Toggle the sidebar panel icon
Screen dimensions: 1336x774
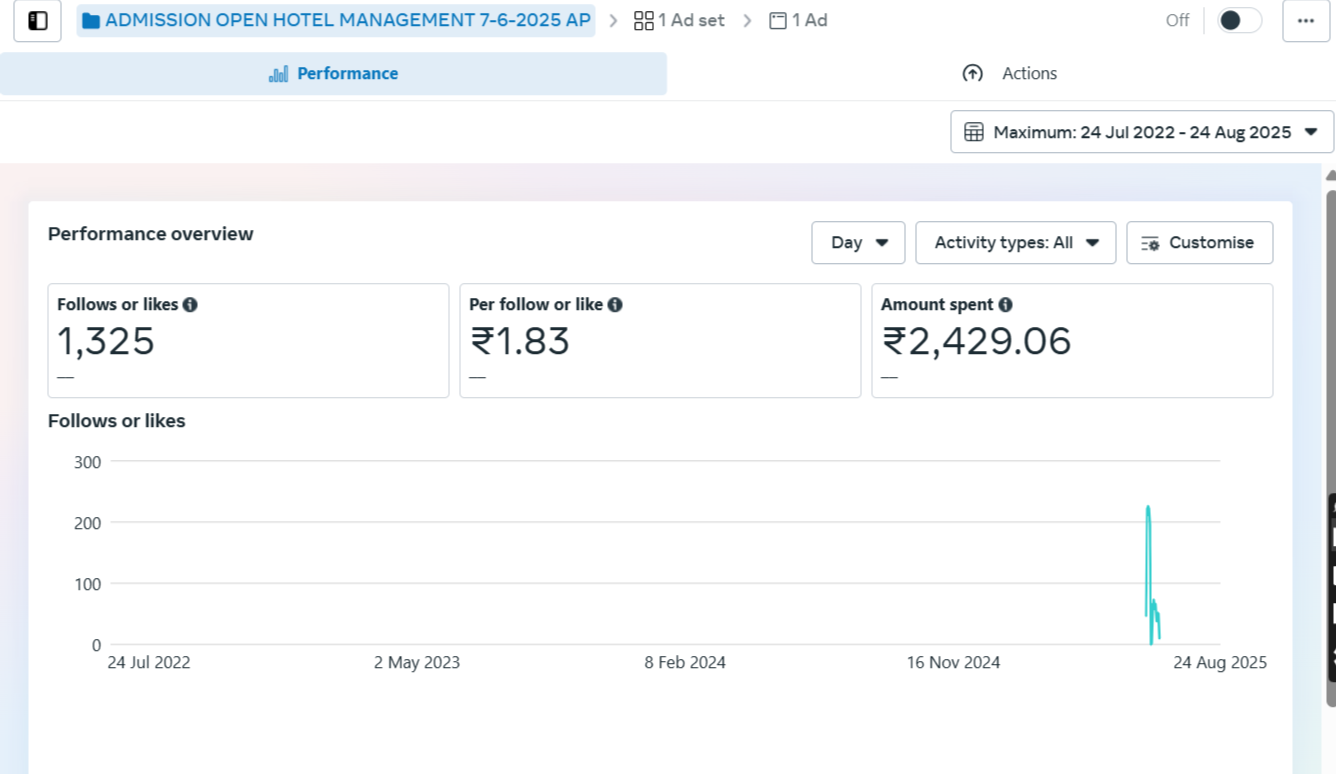pos(38,21)
